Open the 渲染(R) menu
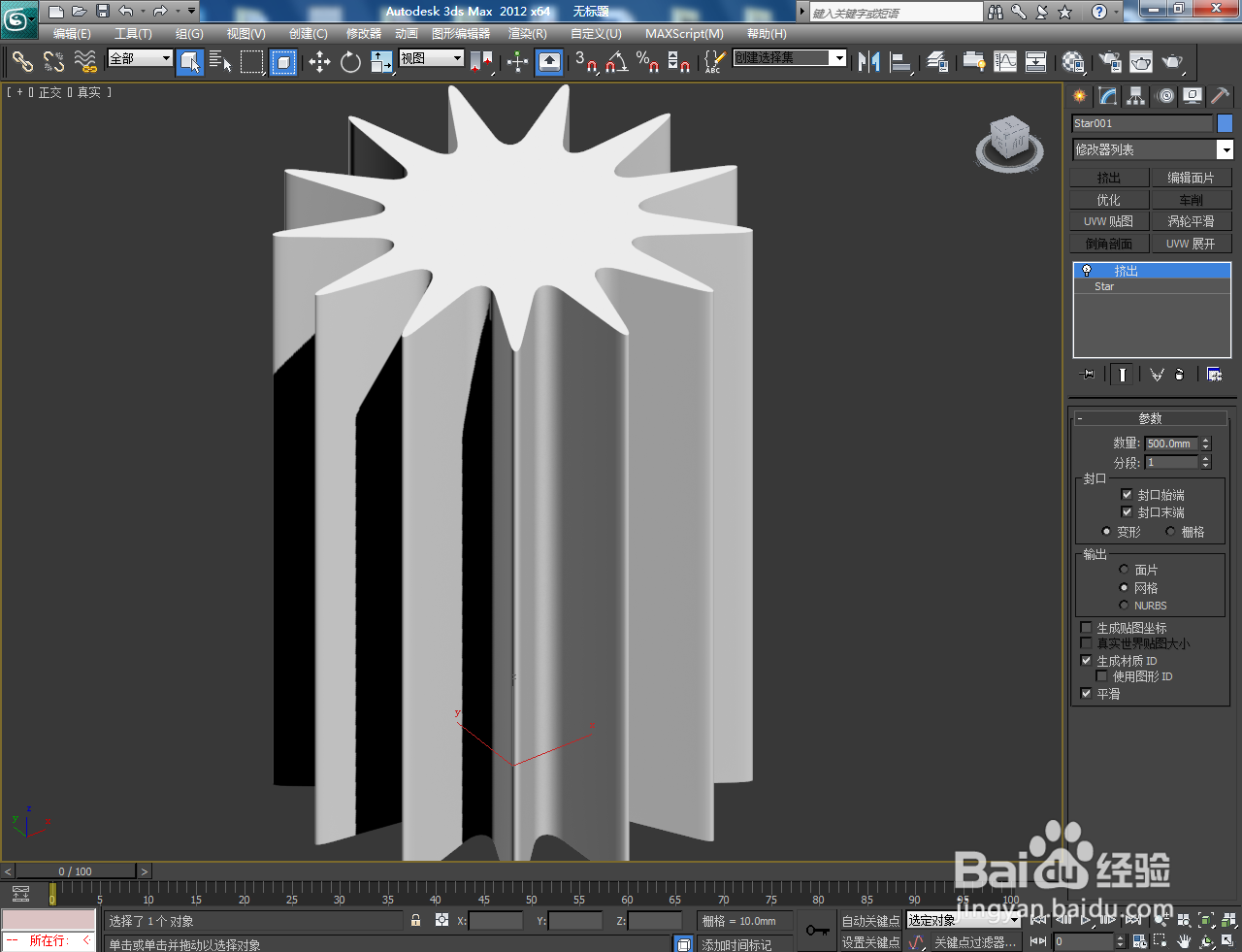 tap(527, 34)
